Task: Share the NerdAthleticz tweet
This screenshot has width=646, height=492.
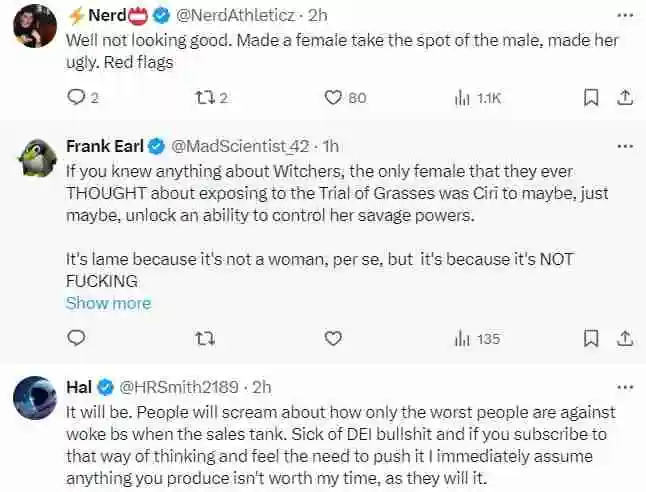Action: 624,97
